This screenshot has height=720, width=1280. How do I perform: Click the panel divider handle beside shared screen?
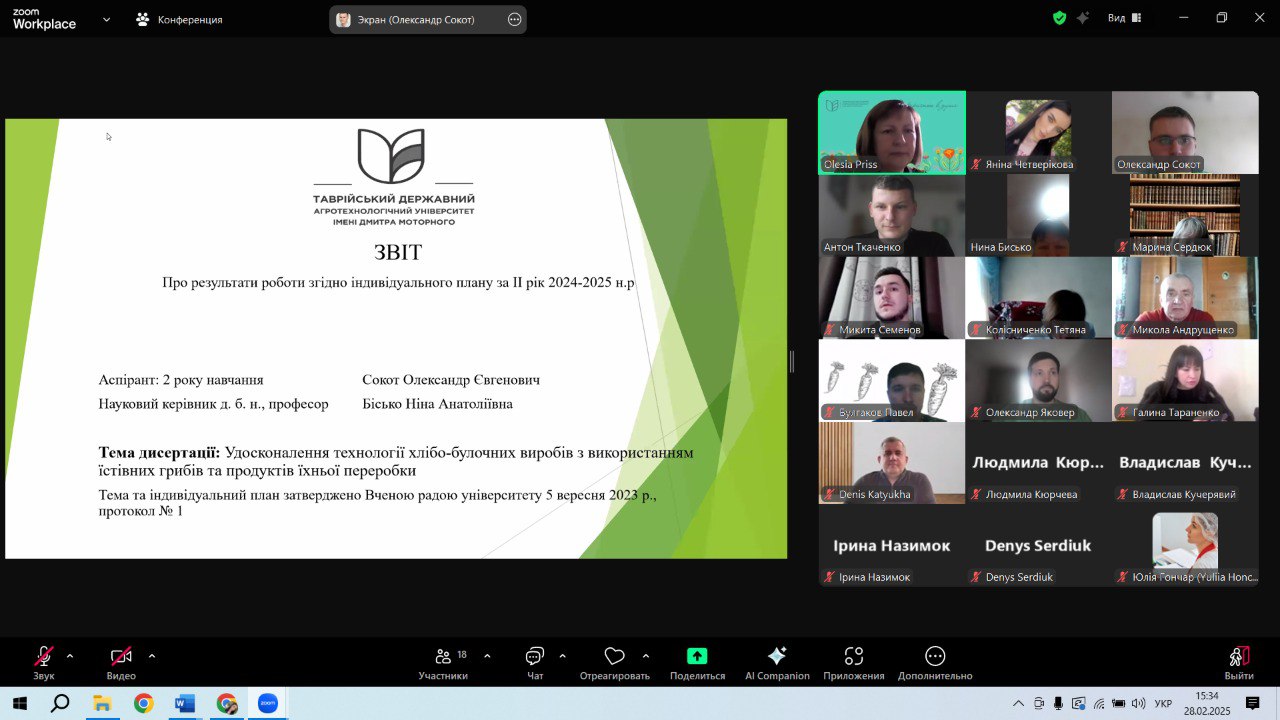pyautogui.click(x=792, y=362)
